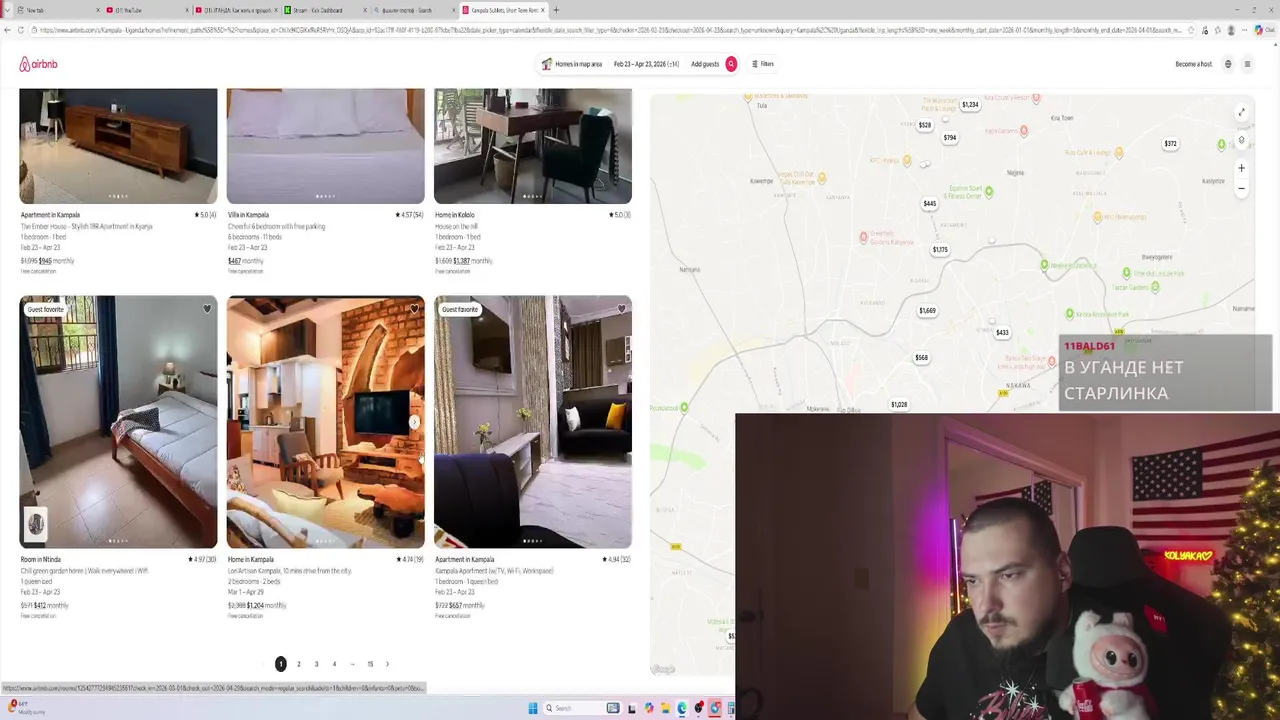Favorite the Kampala Apartment with TV listing
1280x720 pixels.
click(621, 309)
